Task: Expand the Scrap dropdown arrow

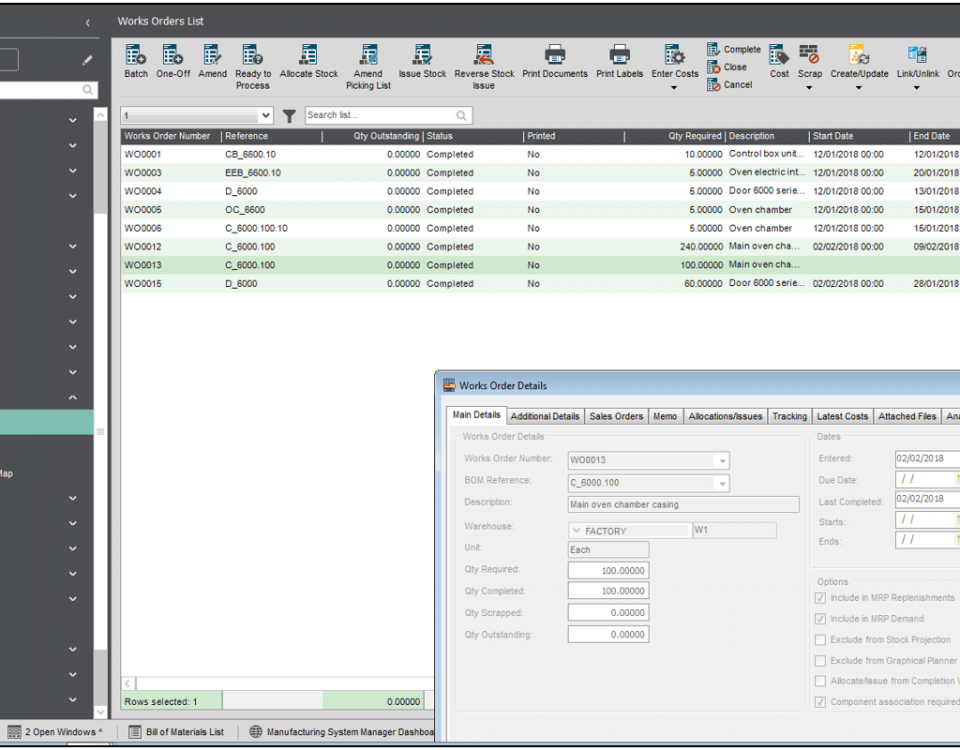Action: 809,88
